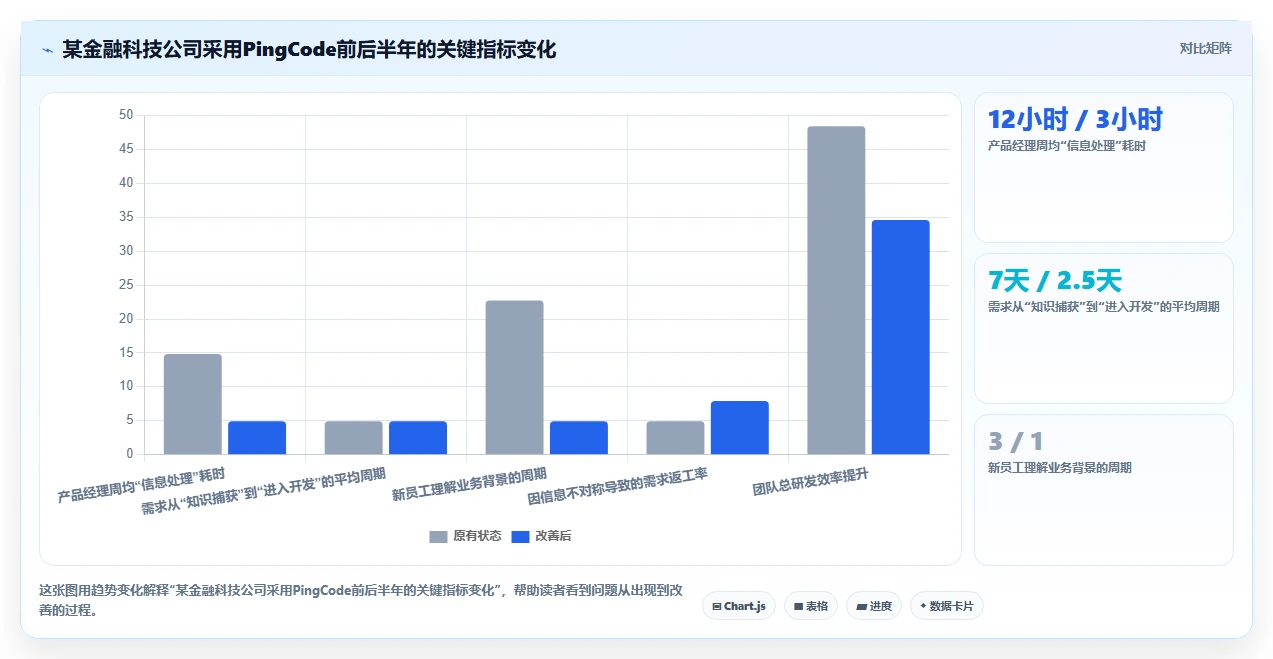Click the y-axis value 25
This screenshot has height=659, width=1273.
point(125,285)
